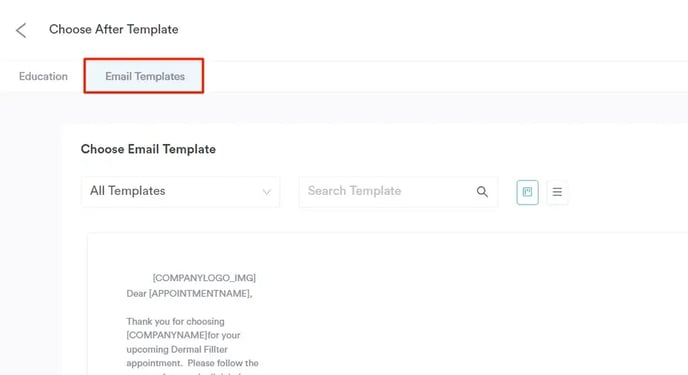The height and width of the screenshot is (375, 688).
Task: Click the [COMPANYLOGO_IMG] placeholder in the preview
Action: pyautogui.click(x=204, y=278)
